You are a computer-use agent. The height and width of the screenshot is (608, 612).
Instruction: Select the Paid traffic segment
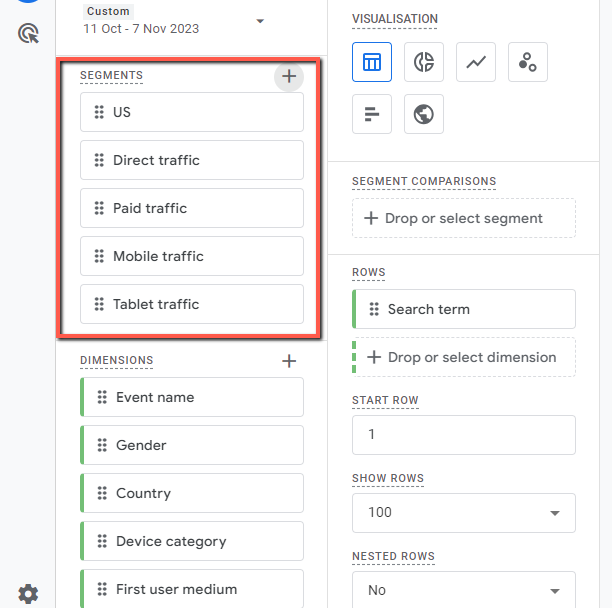(x=192, y=208)
